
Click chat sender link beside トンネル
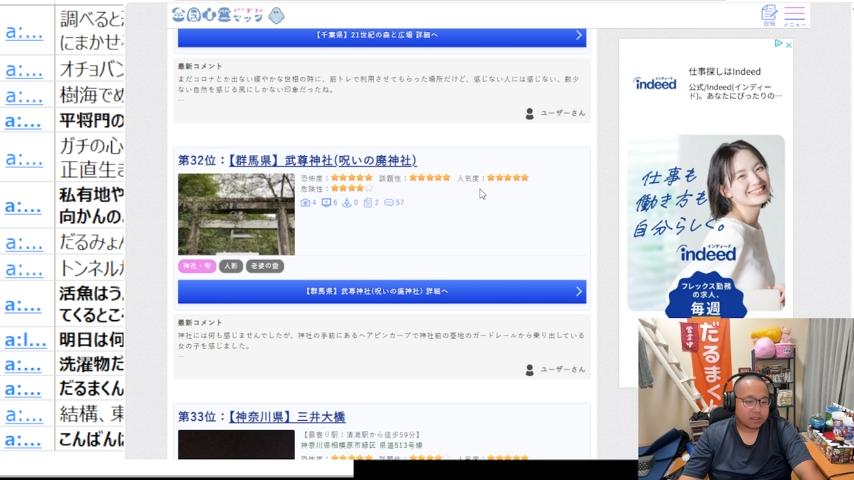[x=24, y=269]
